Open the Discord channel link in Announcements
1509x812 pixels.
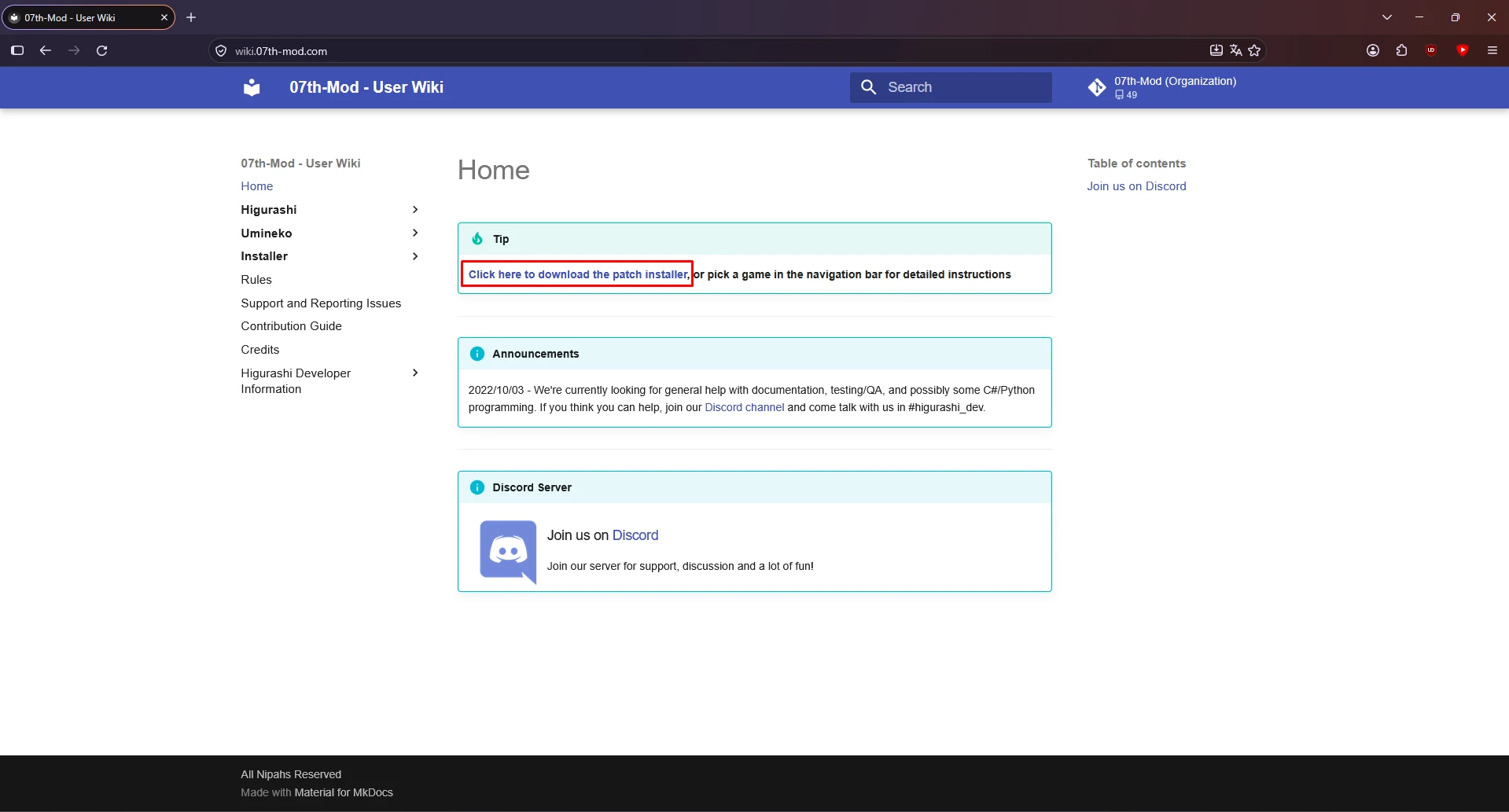tap(744, 407)
